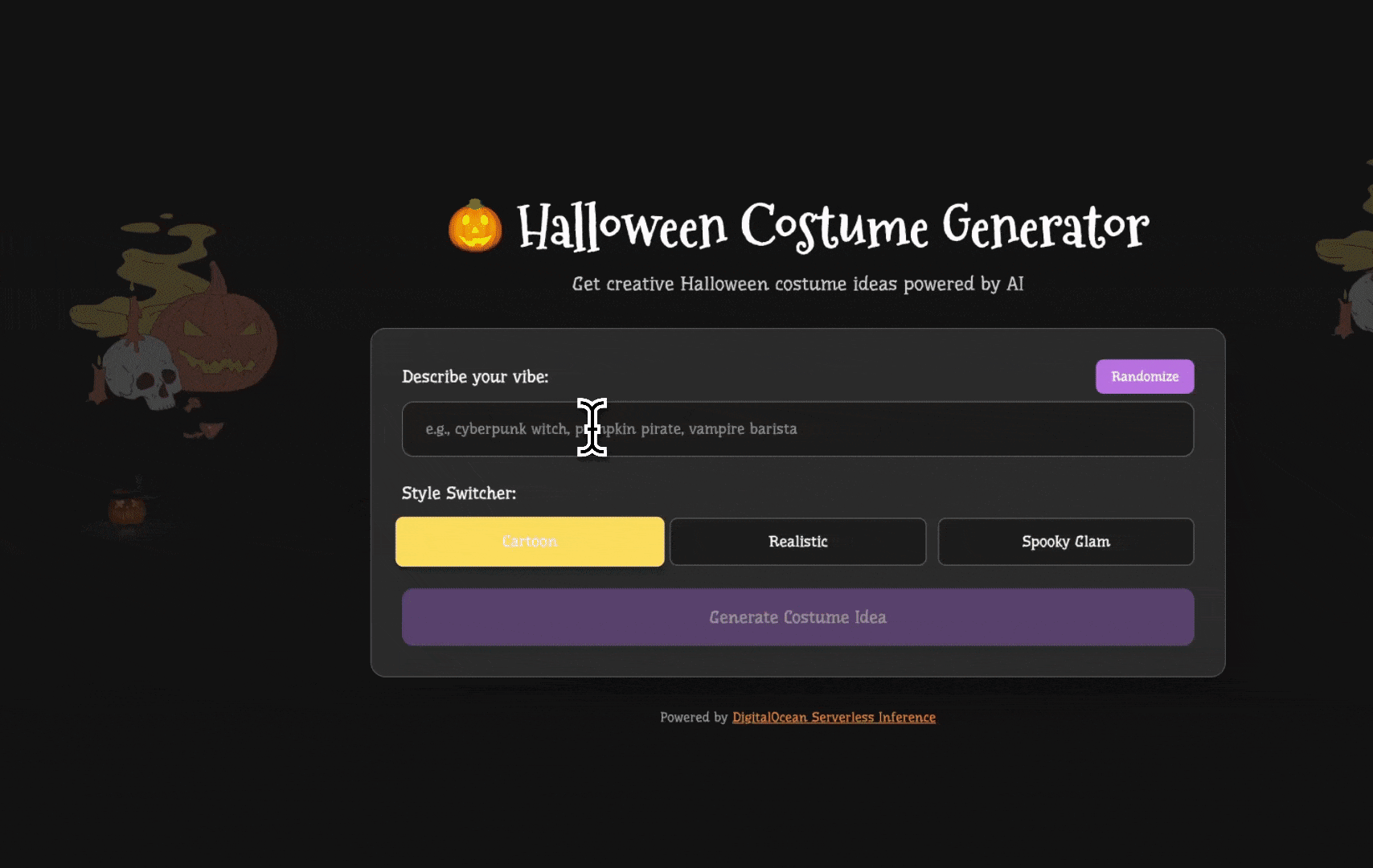Click the Generate Costume Idea button

tap(797, 617)
